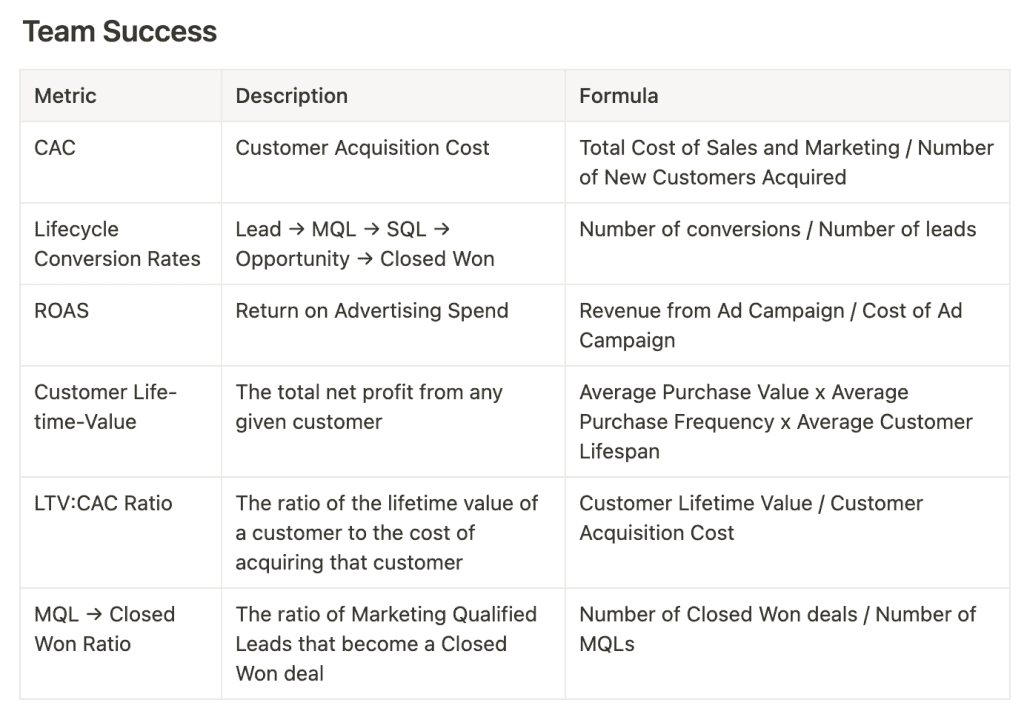The height and width of the screenshot is (714, 1024).
Task: Click the Return on Advertising Spend cell
Action: (x=393, y=325)
